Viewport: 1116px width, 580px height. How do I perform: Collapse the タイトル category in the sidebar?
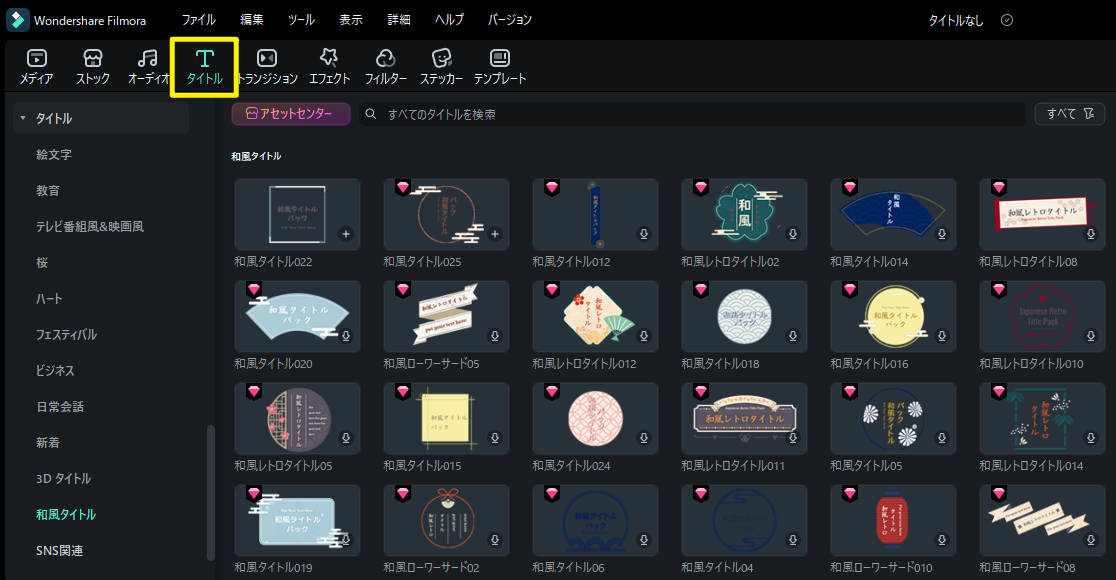pos(24,118)
